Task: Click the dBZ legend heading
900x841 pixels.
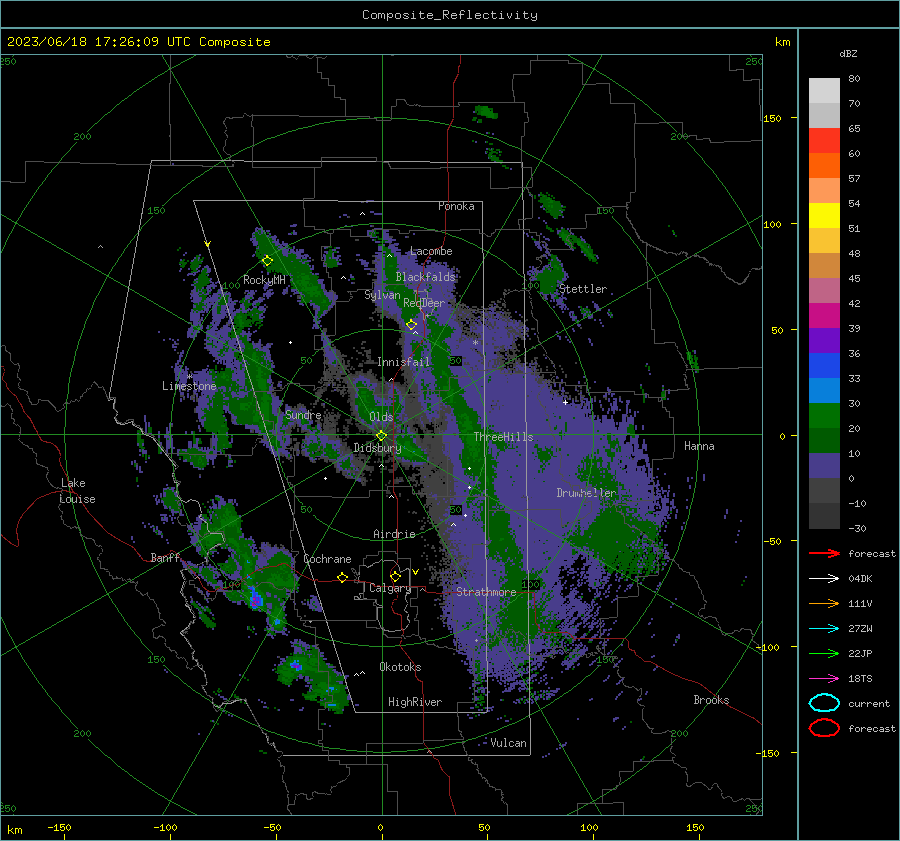Action: (x=848, y=54)
